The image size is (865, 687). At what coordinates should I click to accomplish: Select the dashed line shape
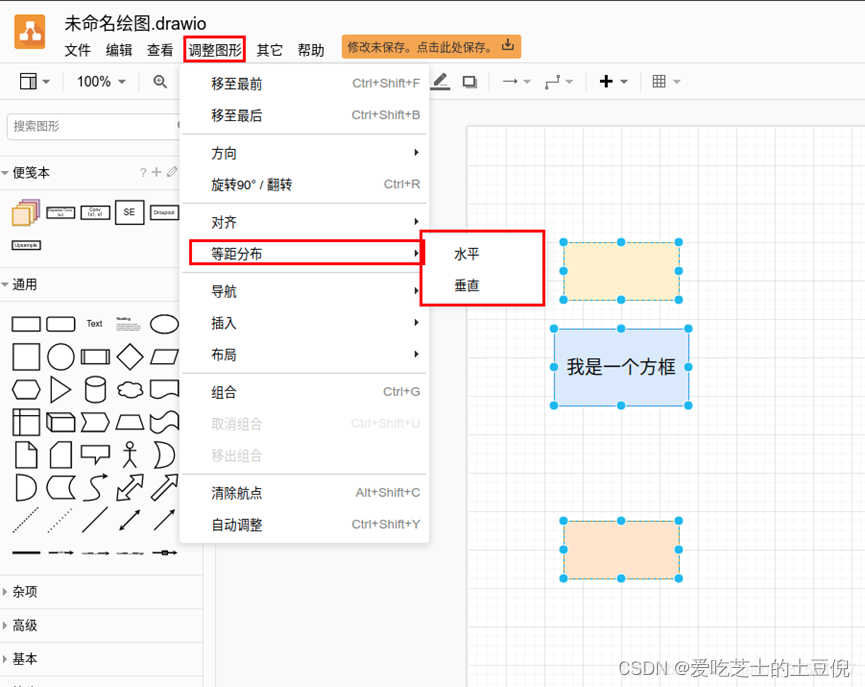click(26, 520)
